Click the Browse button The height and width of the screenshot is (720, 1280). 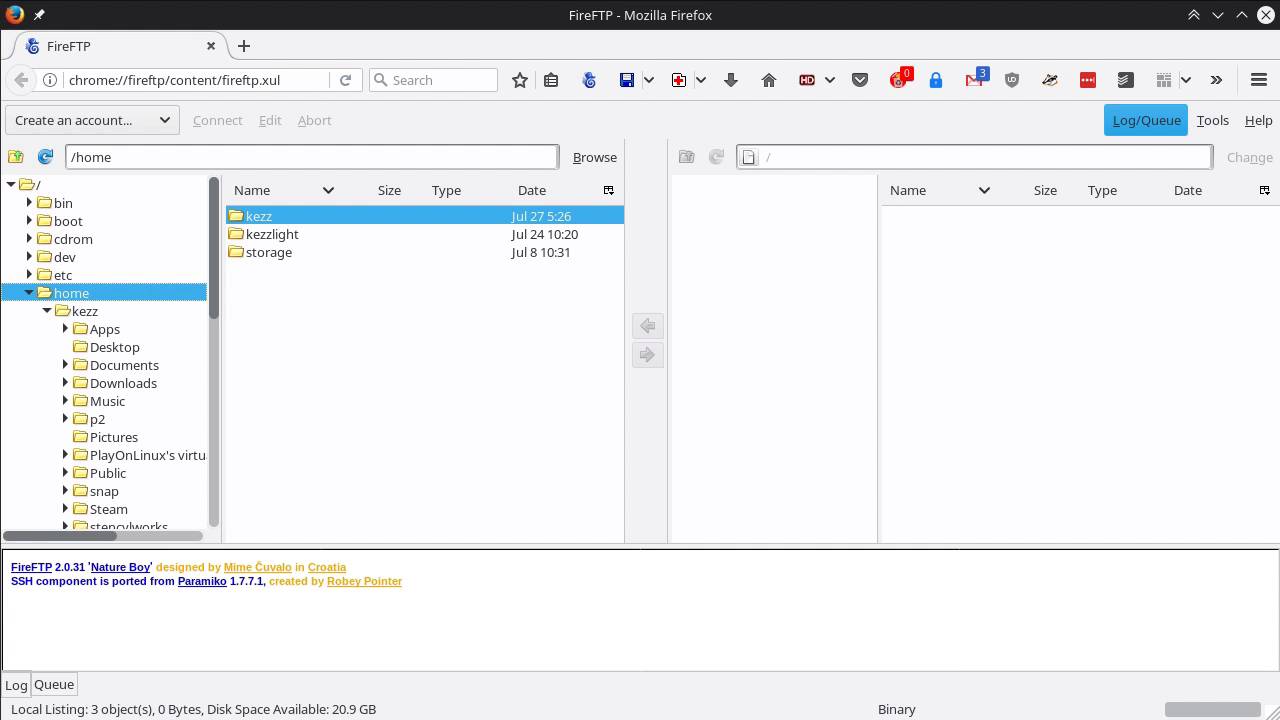click(595, 157)
